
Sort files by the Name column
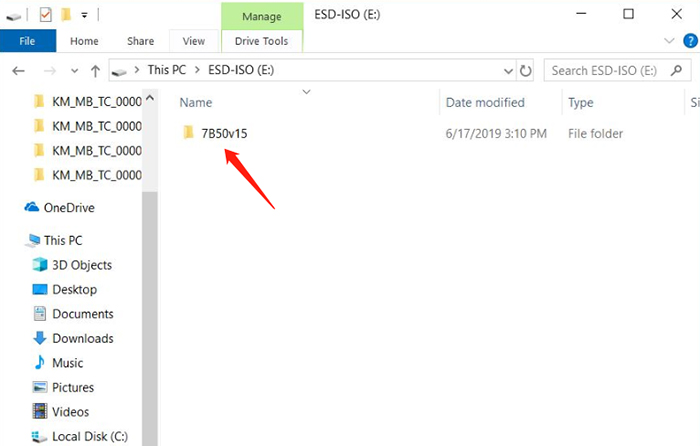pyautogui.click(x=196, y=103)
